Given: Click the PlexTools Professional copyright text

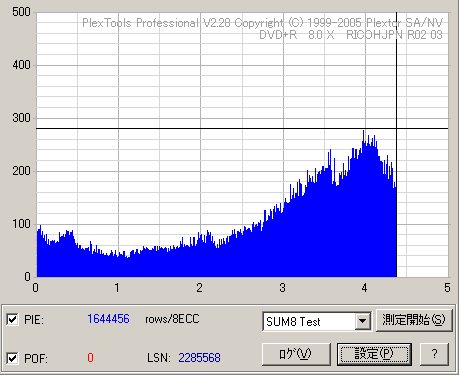Looking at the screenshot, I should [x=262, y=23].
